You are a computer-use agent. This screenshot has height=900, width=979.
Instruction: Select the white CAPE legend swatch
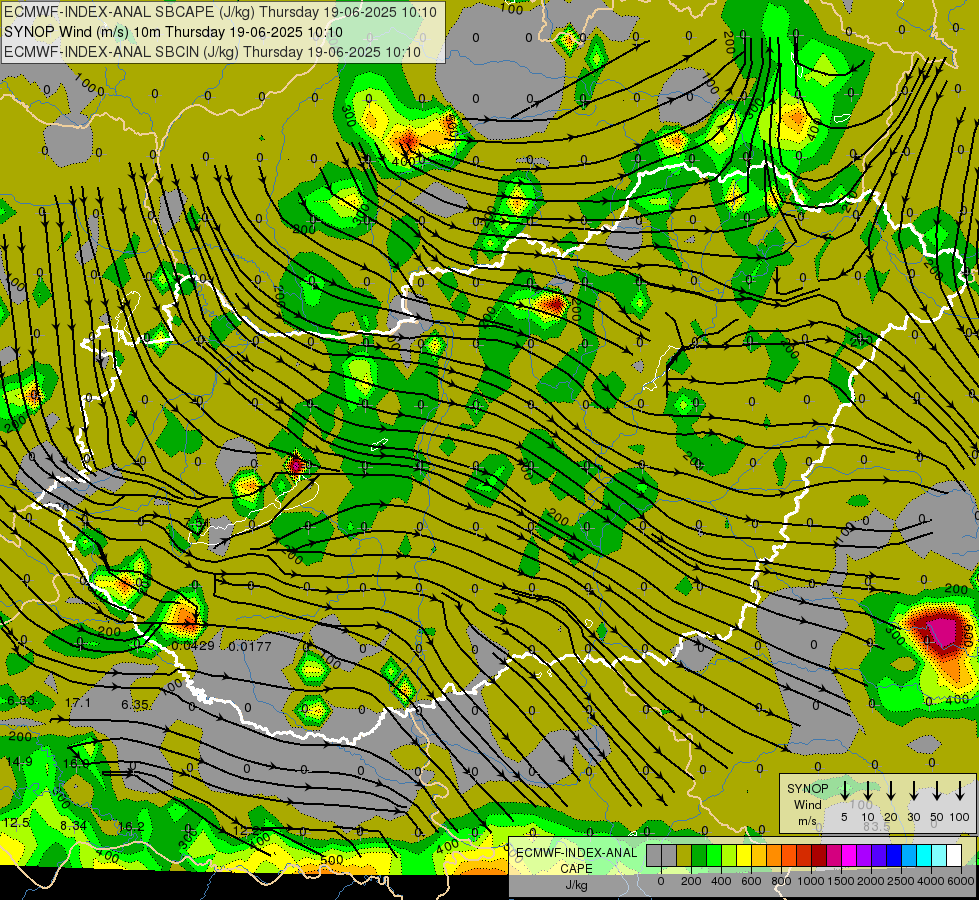[x=953, y=856]
